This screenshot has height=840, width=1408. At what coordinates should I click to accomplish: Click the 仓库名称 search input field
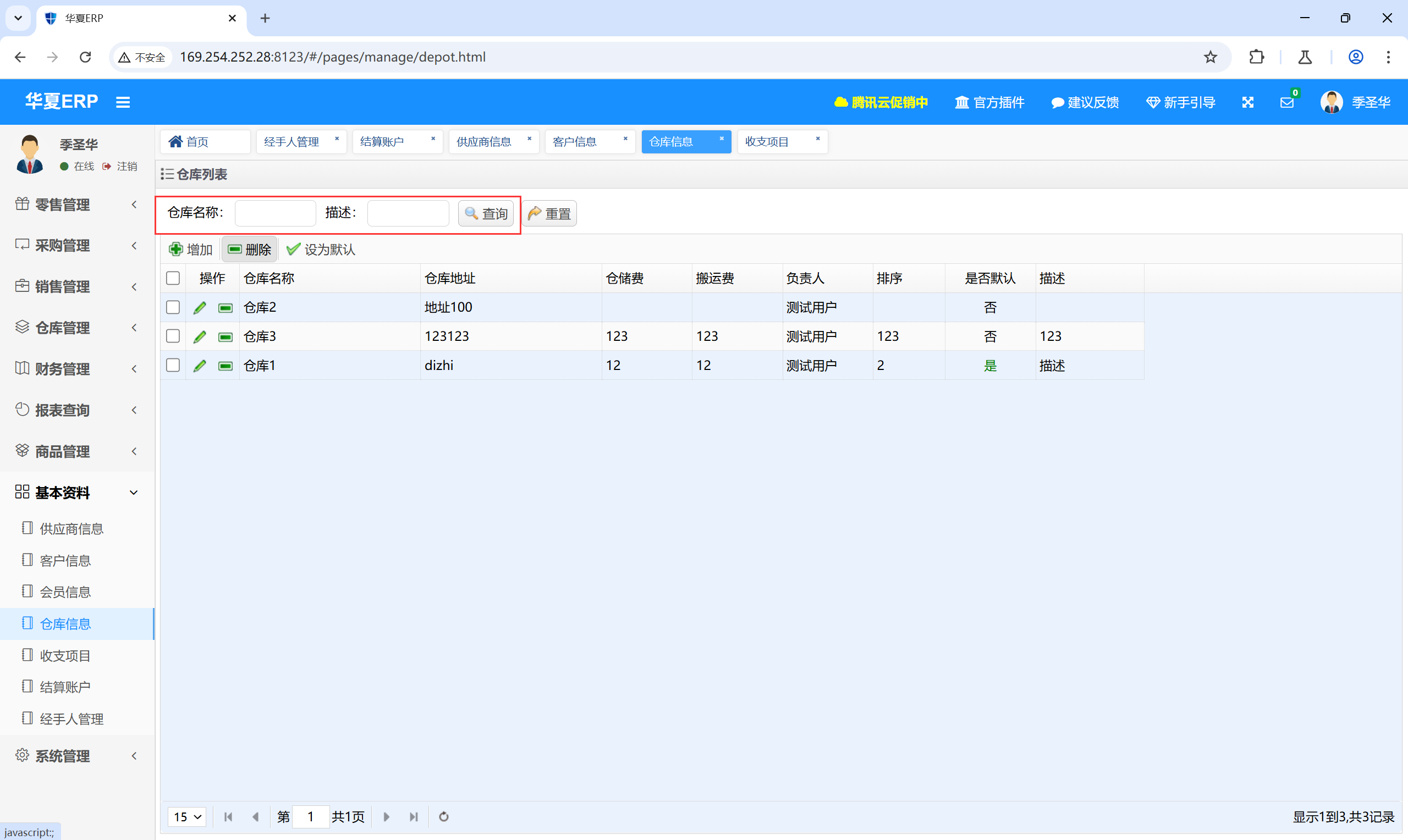pos(275,213)
